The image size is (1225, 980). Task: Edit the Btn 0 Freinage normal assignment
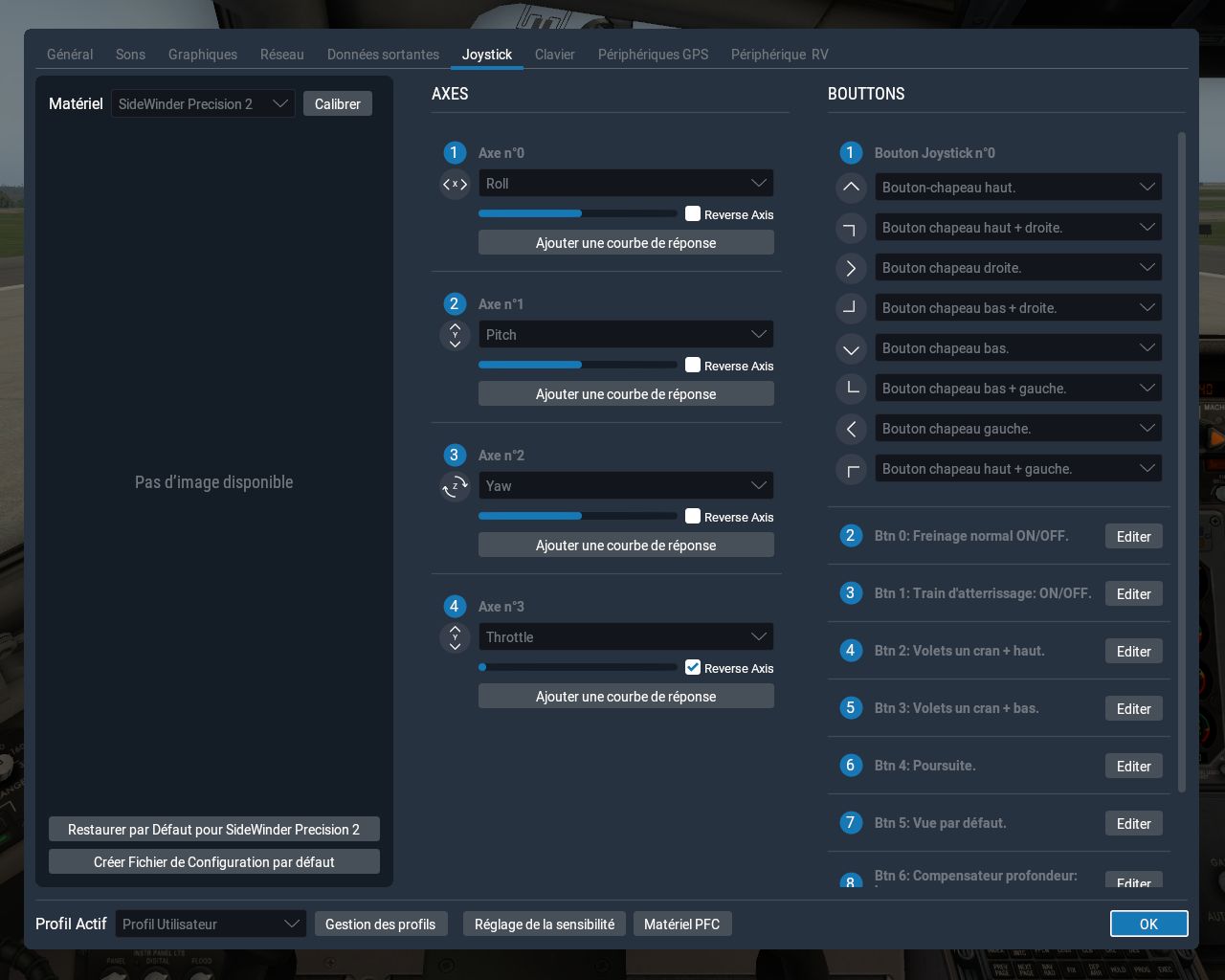click(x=1134, y=536)
